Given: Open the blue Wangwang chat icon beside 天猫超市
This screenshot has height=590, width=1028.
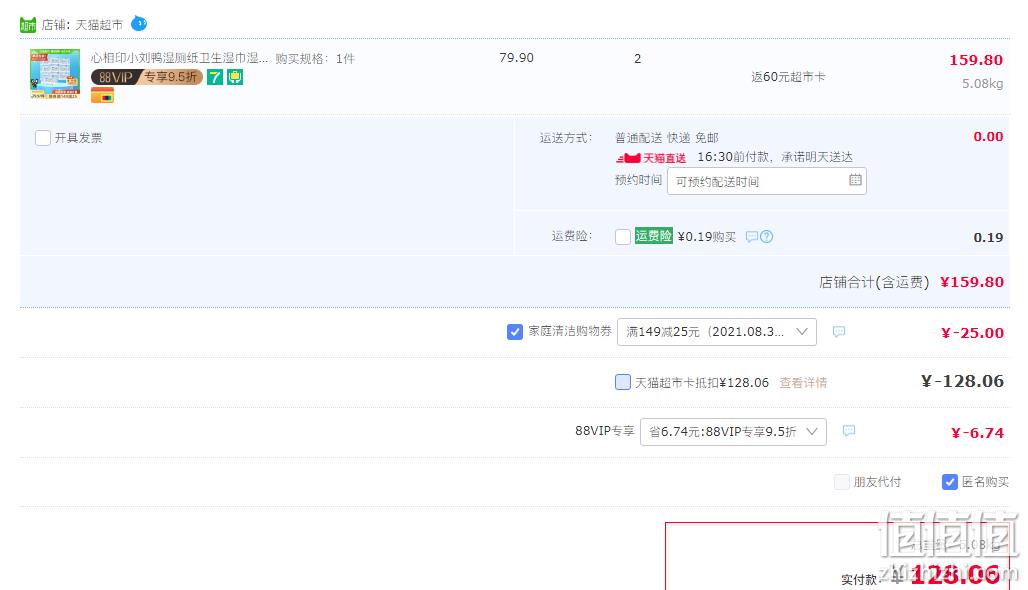Looking at the screenshot, I should coord(139,24).
